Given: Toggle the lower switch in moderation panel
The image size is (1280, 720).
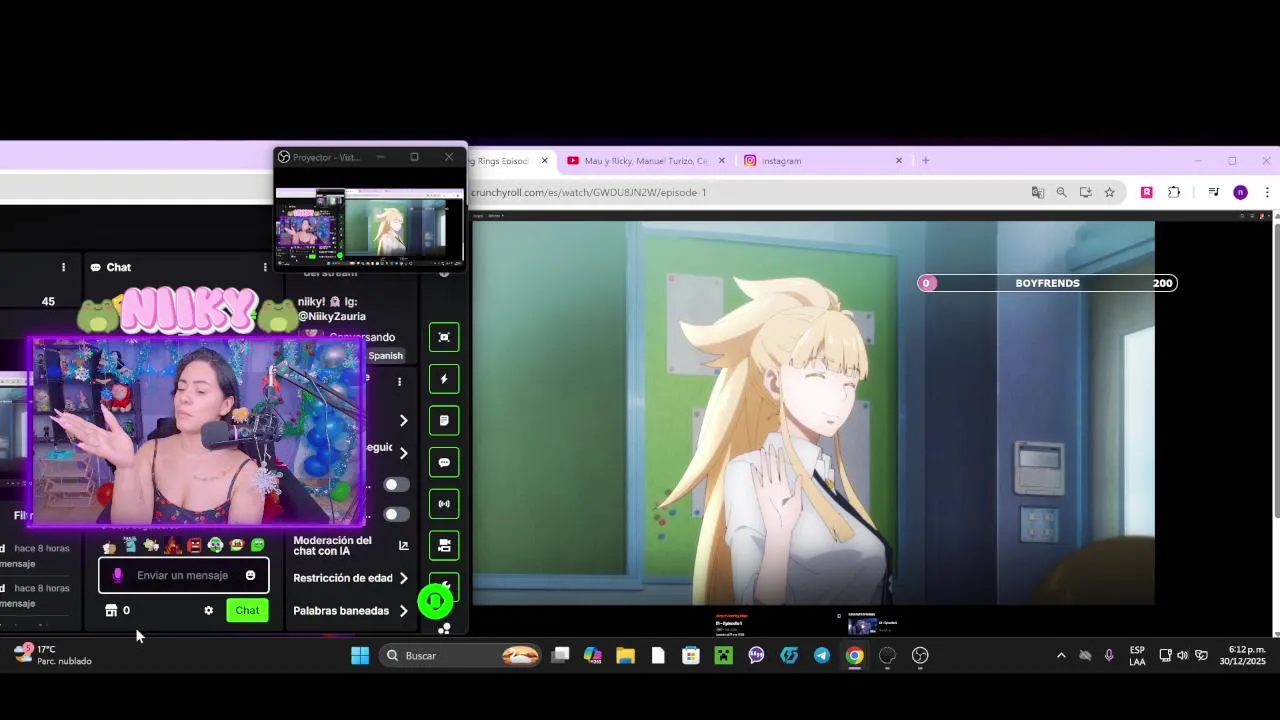Looking at the screenshot, I should point(396,515).
